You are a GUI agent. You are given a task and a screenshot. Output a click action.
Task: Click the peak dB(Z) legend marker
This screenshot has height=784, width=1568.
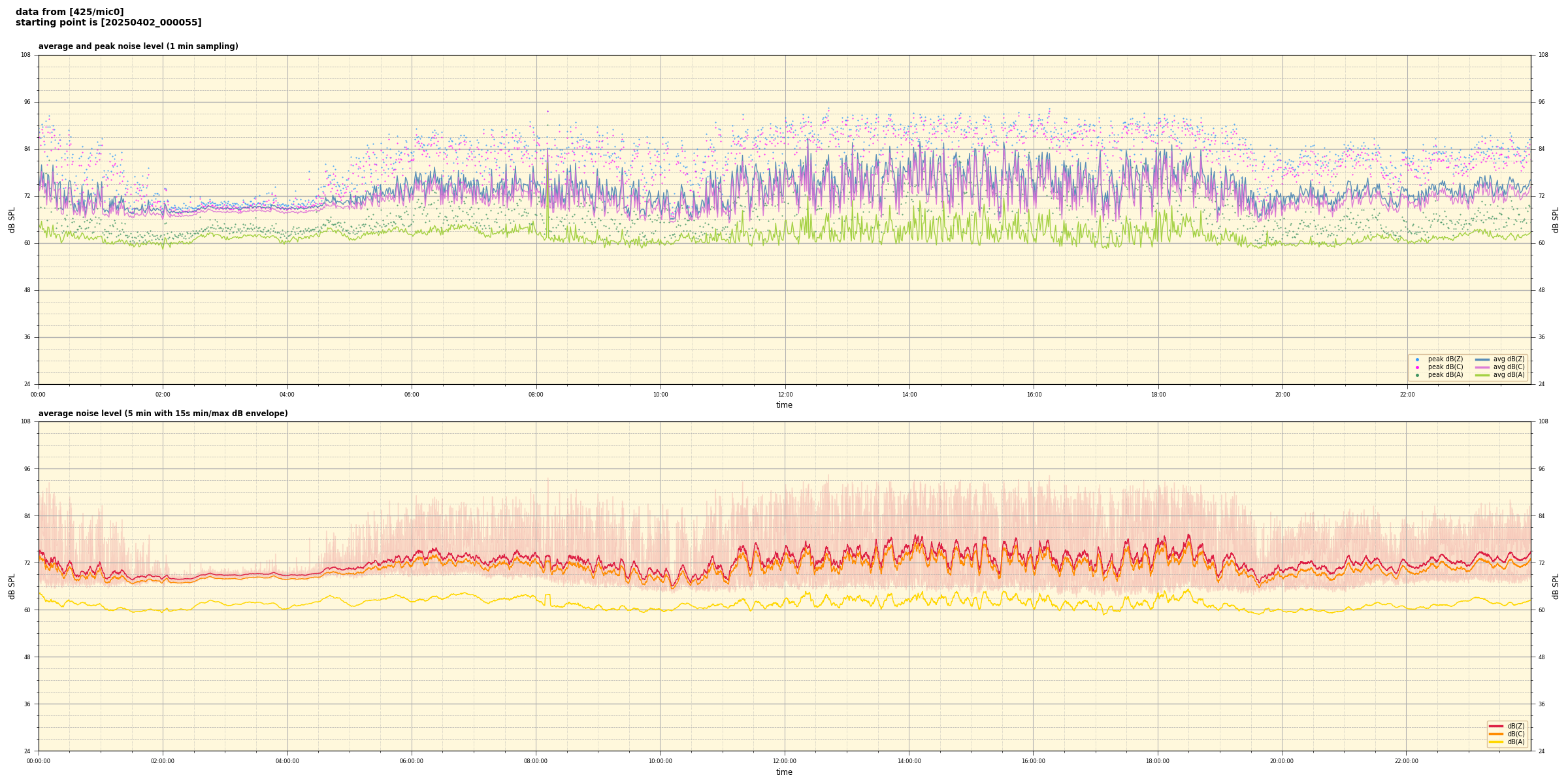click(x=1417, y=359)
